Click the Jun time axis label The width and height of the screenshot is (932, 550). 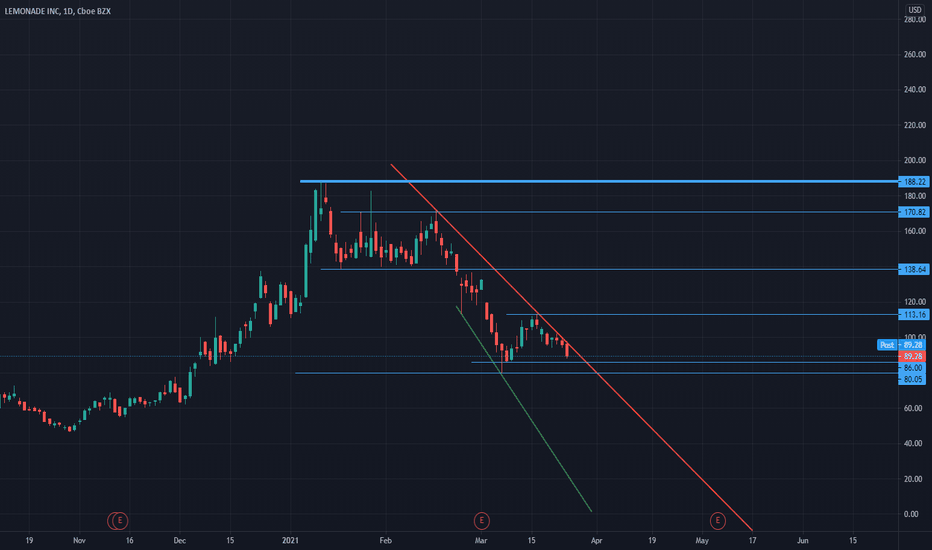click(802, 540)
